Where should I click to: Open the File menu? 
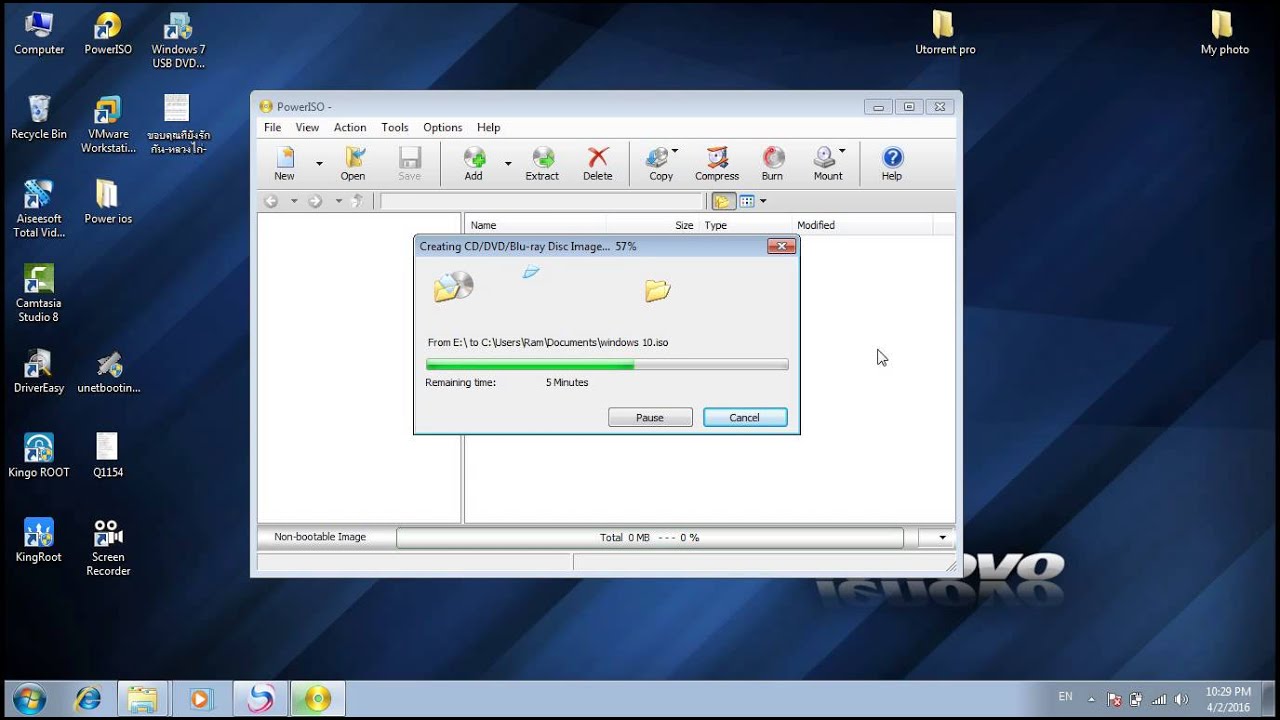pyautogui.click(x=272, y=127)
